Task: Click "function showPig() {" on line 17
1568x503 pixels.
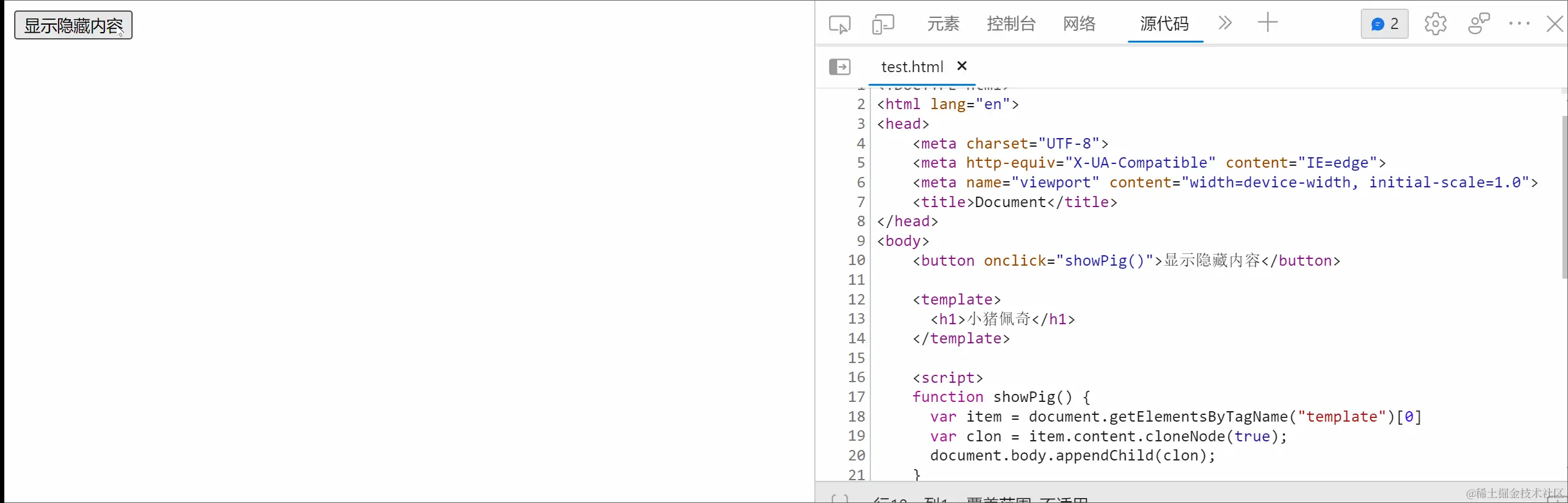Action: tap(1002, 397)
